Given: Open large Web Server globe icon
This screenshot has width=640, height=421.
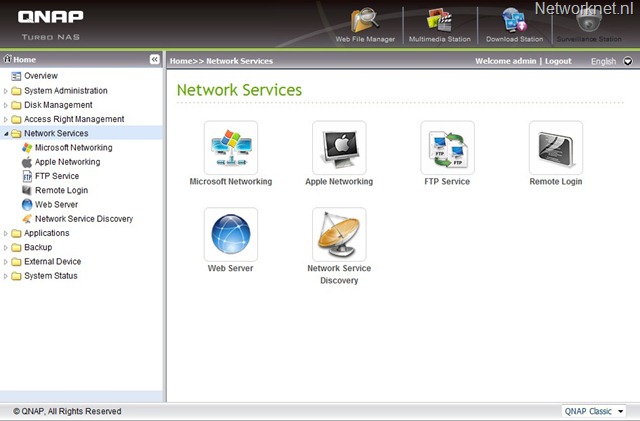Looking at the screenshot, I should [x=231, y=234].
